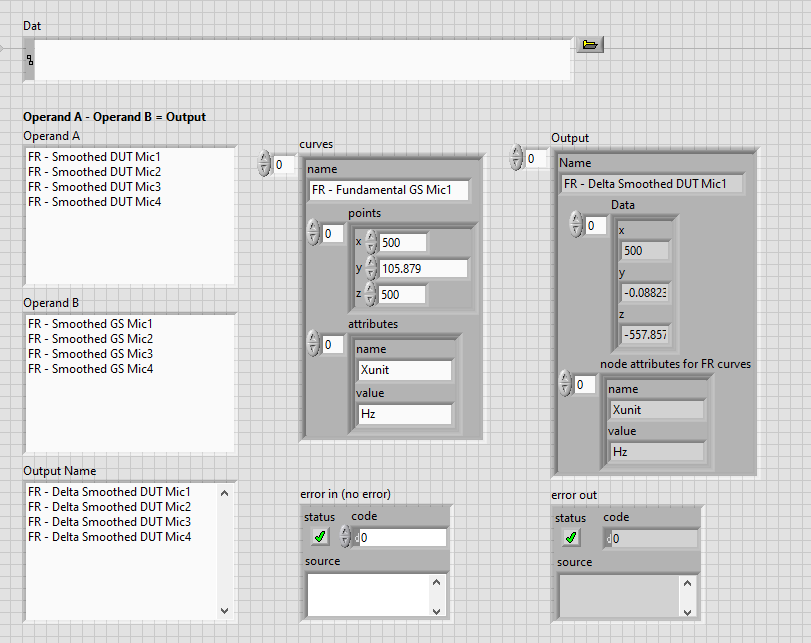Click the points array index stepper

313,233
